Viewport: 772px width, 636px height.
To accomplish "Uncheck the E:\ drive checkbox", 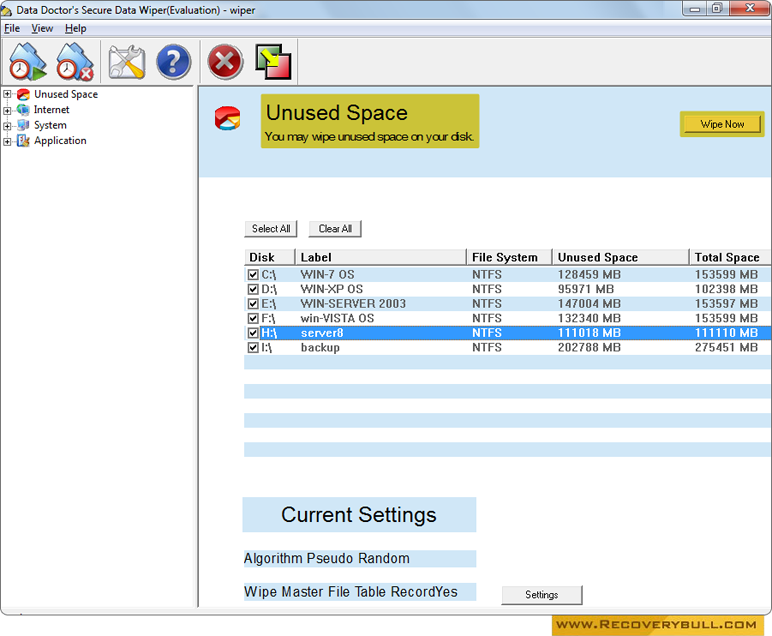I will (x=253, y=304).
